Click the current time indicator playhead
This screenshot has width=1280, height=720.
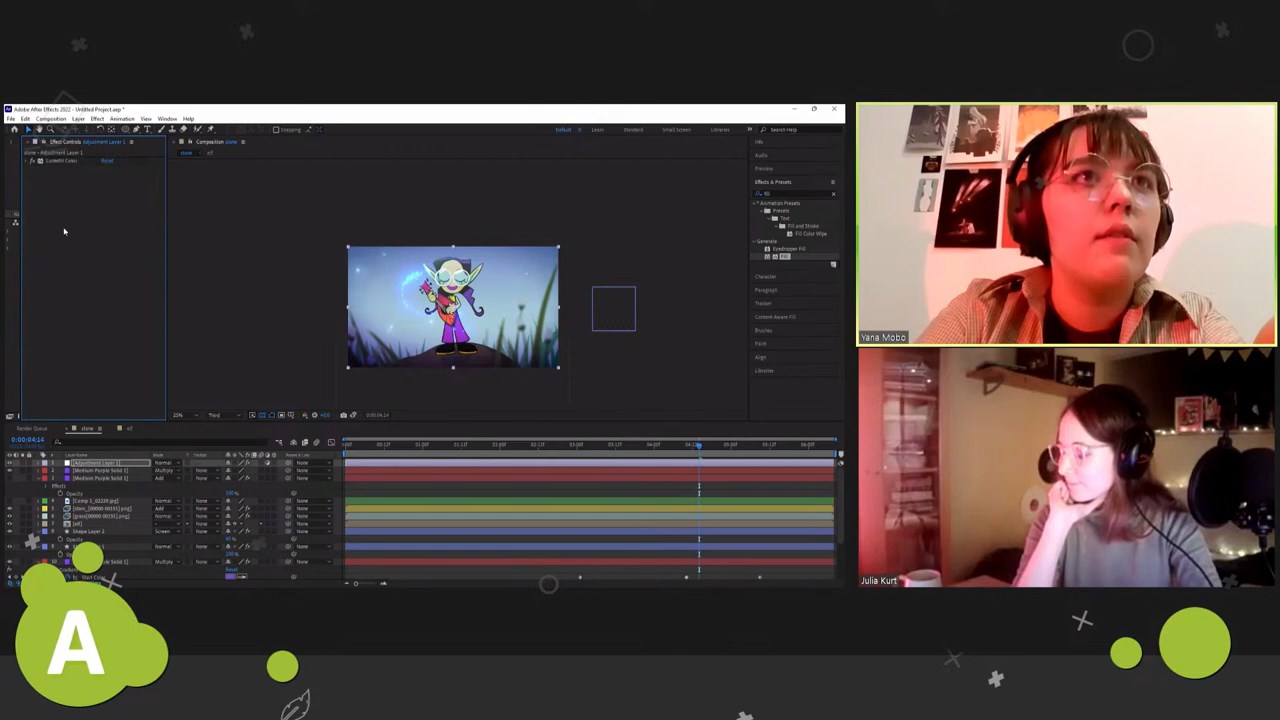[x=699, y=444]
